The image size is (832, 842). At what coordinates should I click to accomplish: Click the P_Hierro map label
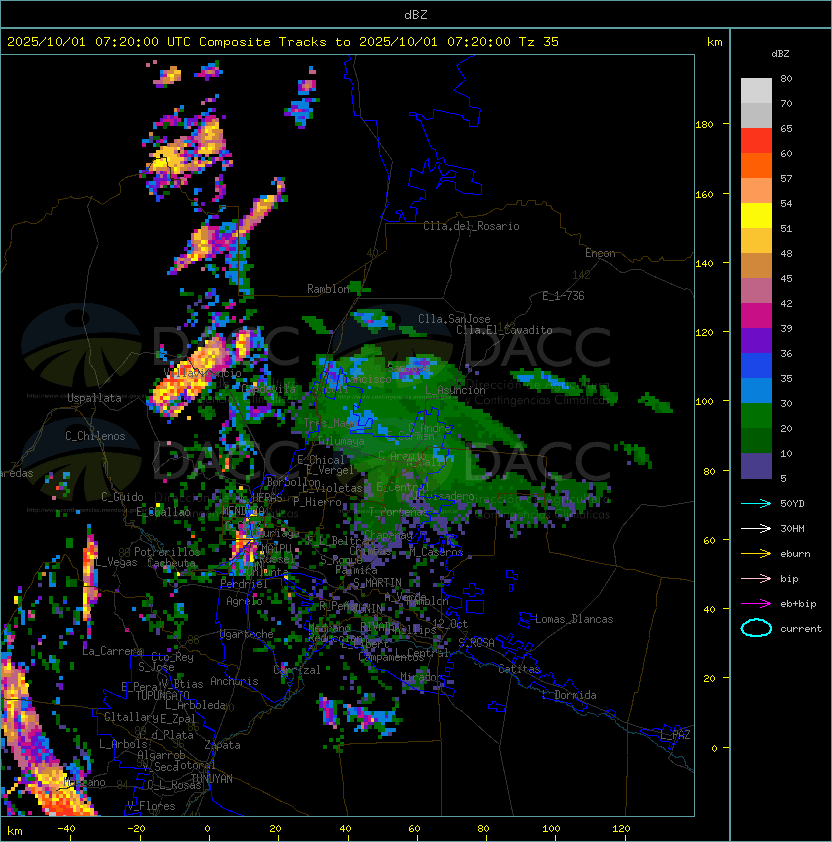317,502
